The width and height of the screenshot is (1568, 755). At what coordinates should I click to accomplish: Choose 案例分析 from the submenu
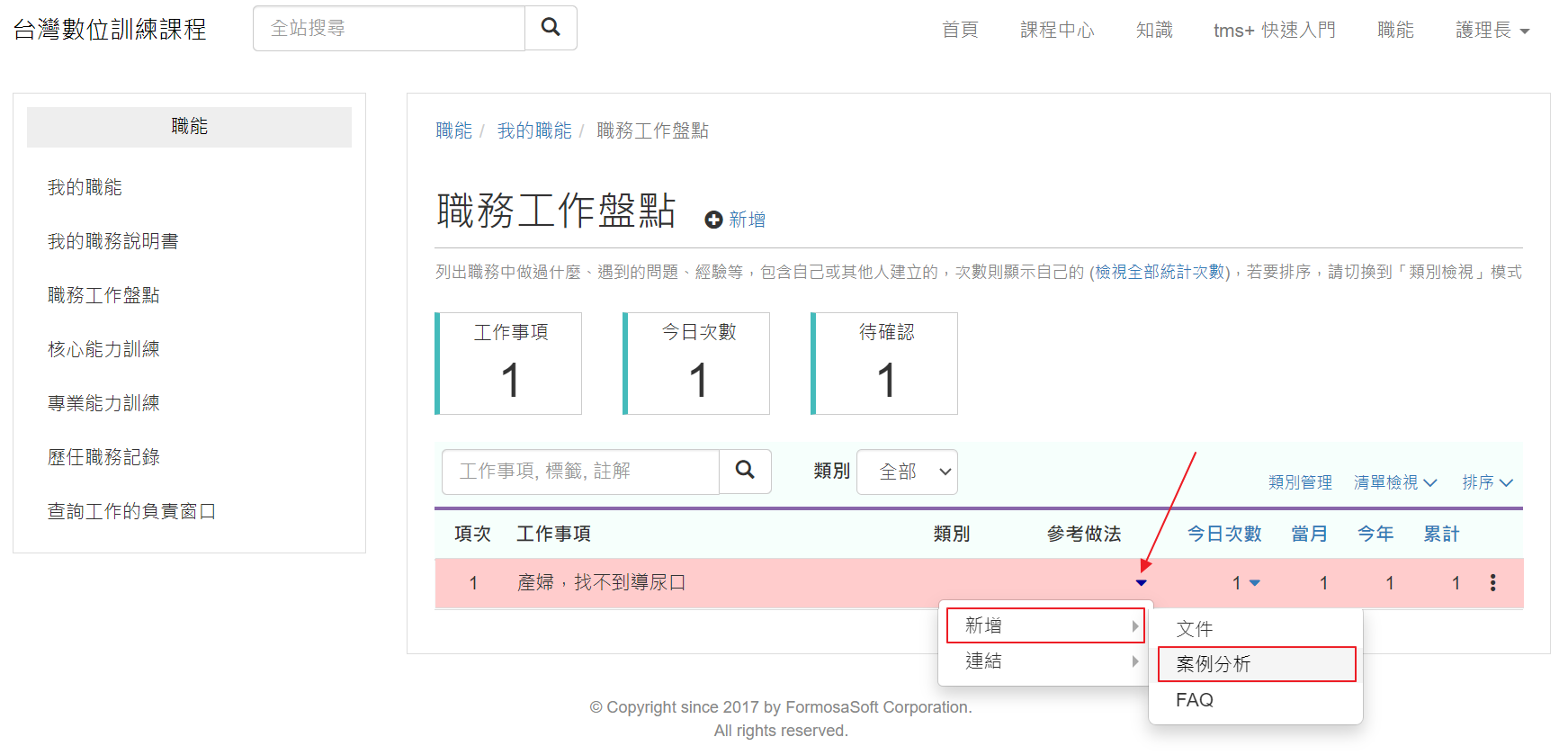(x=1256, y=664)
